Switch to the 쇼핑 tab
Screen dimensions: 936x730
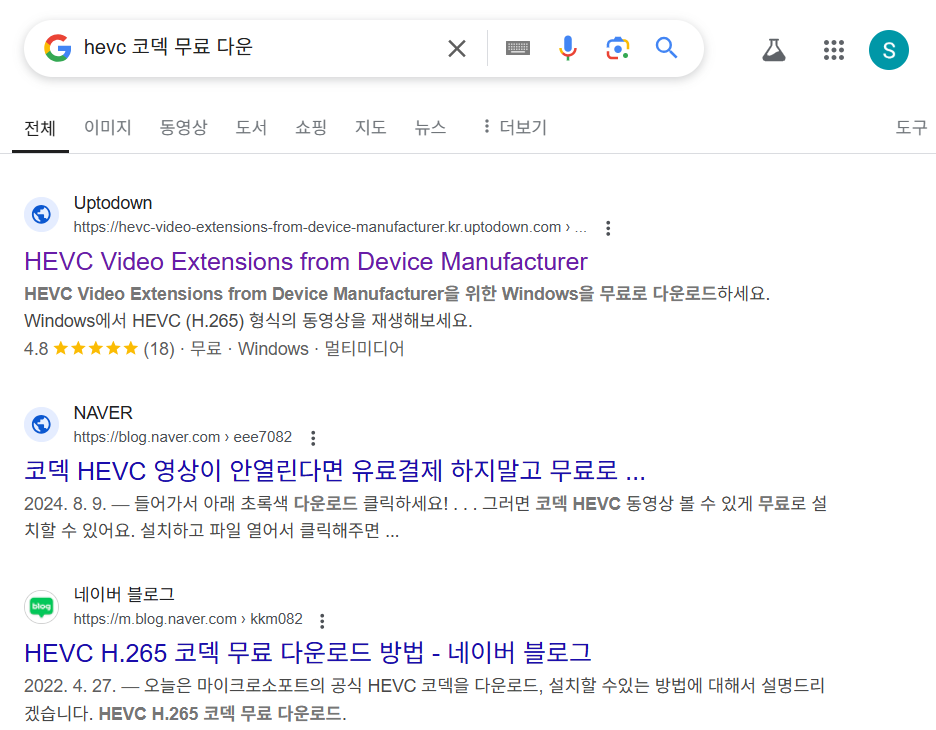[311, 127]
